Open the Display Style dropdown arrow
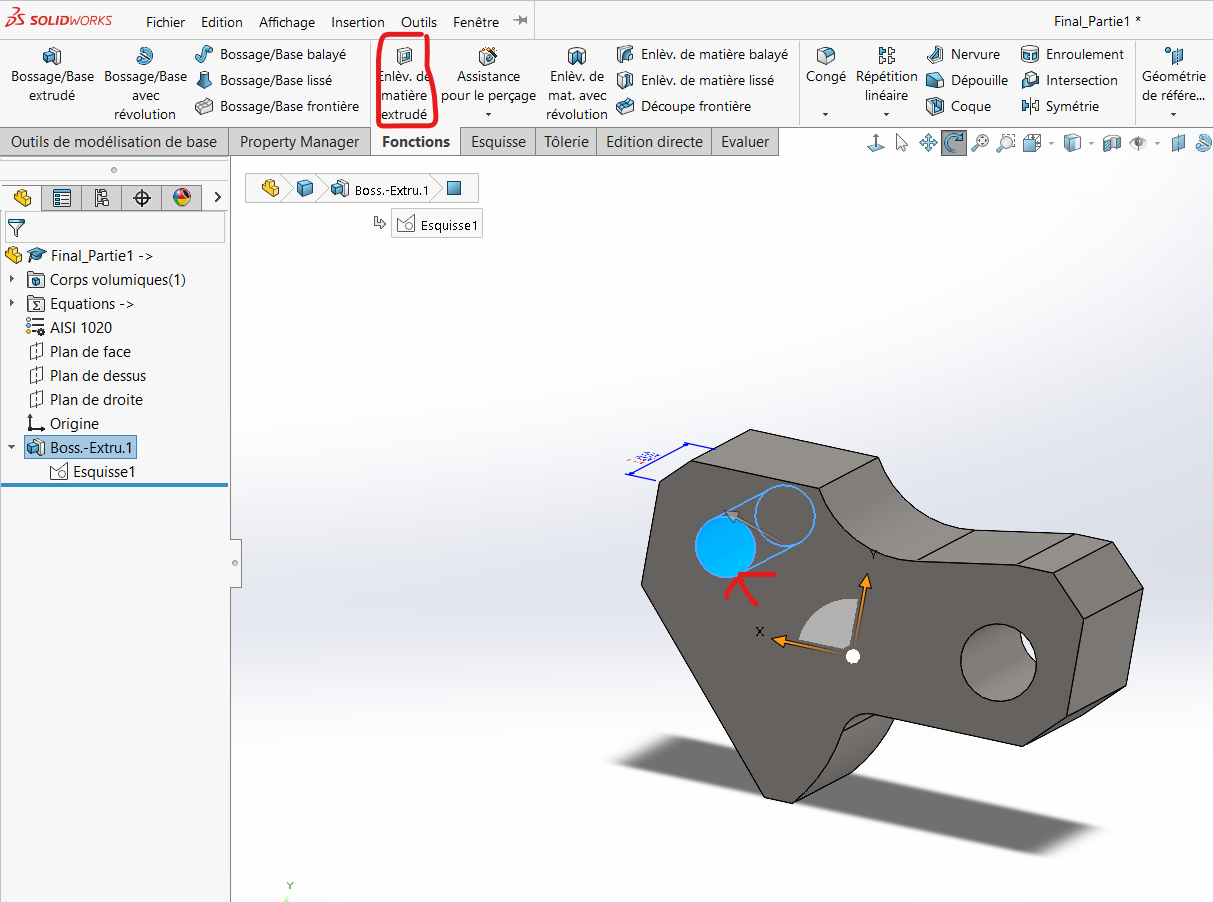This screenshot has width=1213, height=902. (1092, 144)
